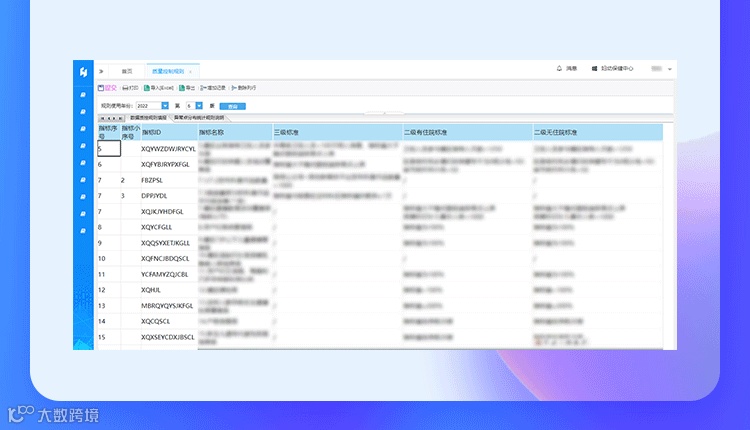Select the XQFNCJBDQSCL cell

click(x=169, y=258)
